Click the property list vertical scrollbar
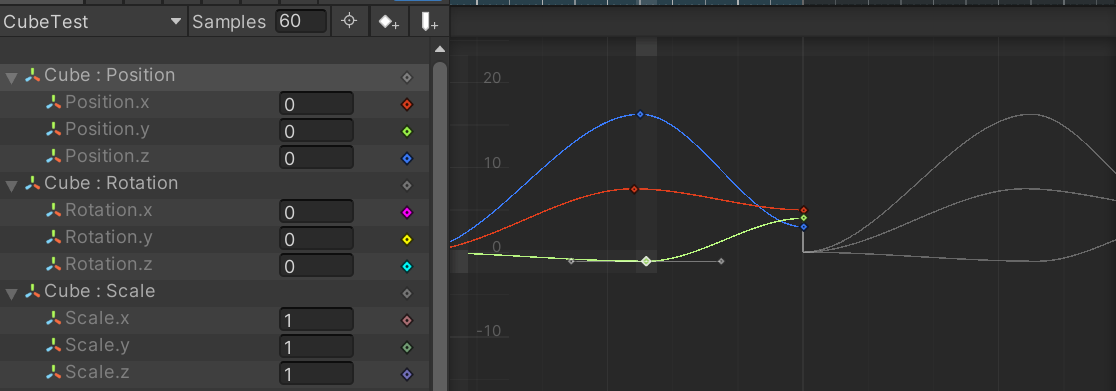Screen dimensions: 1116x391 pos(440,226)
